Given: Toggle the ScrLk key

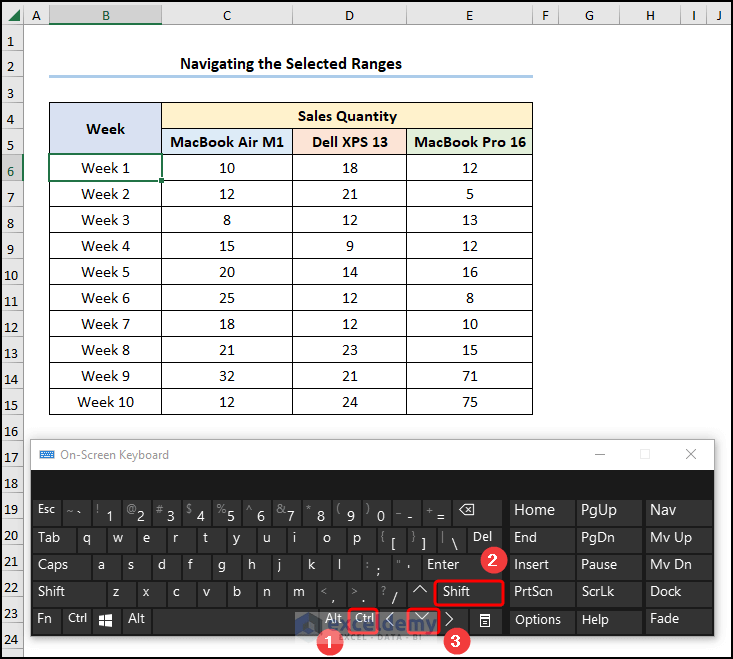Looking at the screenshot, I should pyautogui.click(x=608, y=592).
